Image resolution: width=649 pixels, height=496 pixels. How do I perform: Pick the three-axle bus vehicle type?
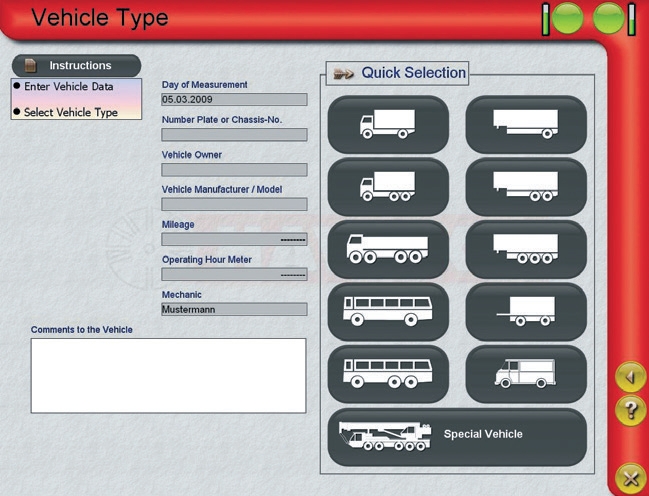[388, 372]
